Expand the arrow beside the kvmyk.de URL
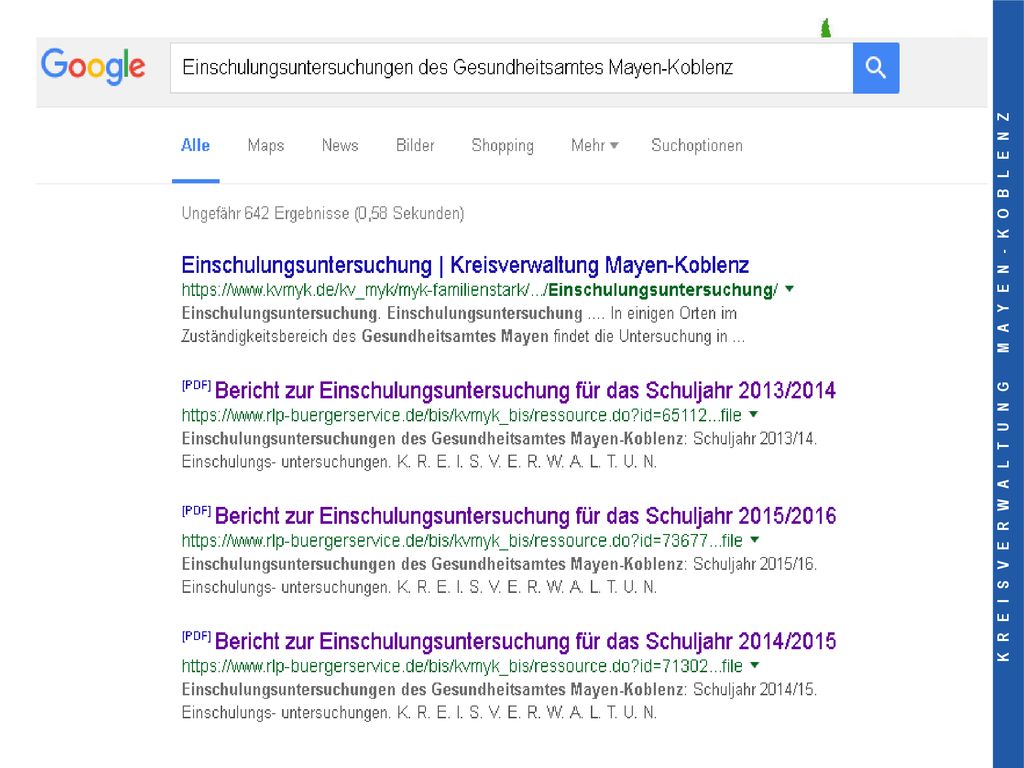Screen dimensions: 1024x768 point(790,289)
